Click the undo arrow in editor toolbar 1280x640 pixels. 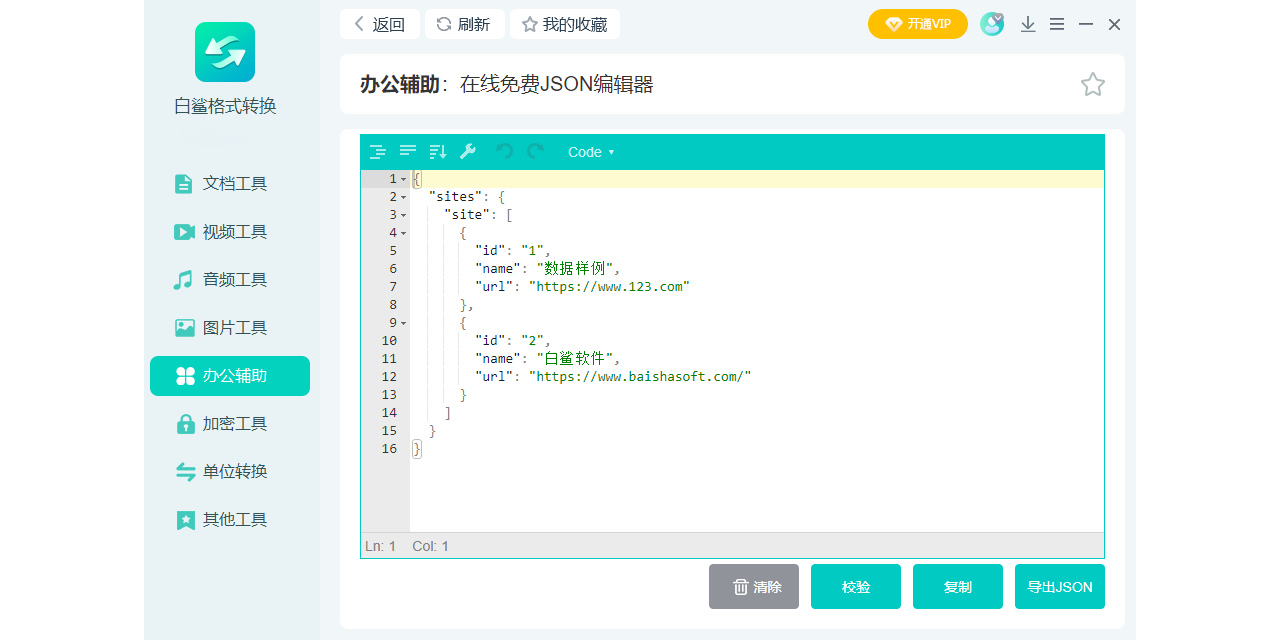tap(505, 152)
